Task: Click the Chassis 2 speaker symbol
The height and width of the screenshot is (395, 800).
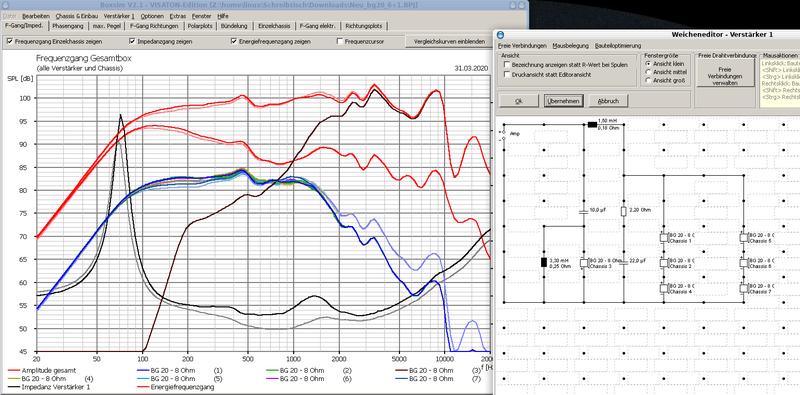Action: [664, 263]
